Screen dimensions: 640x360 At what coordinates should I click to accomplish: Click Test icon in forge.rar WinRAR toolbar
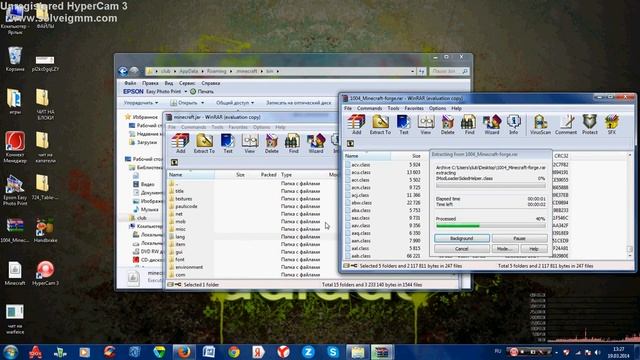[403, 124]
